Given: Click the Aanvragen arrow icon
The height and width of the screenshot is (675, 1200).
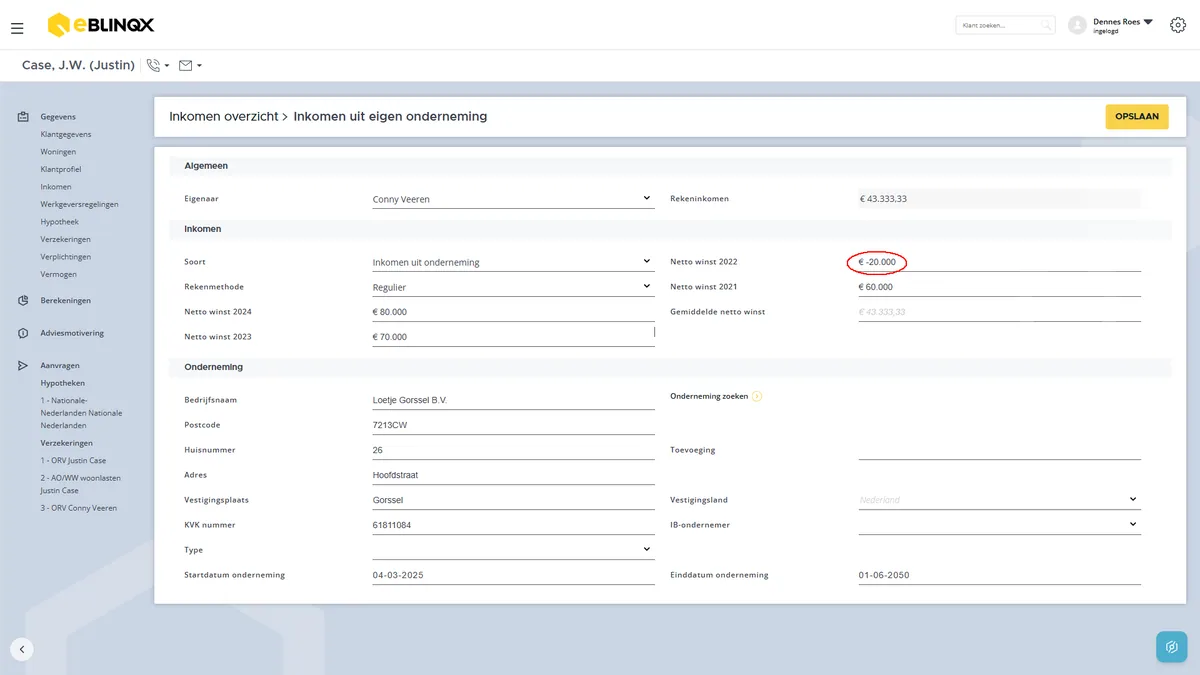Looking at the screenshot, I should point(23,366).
